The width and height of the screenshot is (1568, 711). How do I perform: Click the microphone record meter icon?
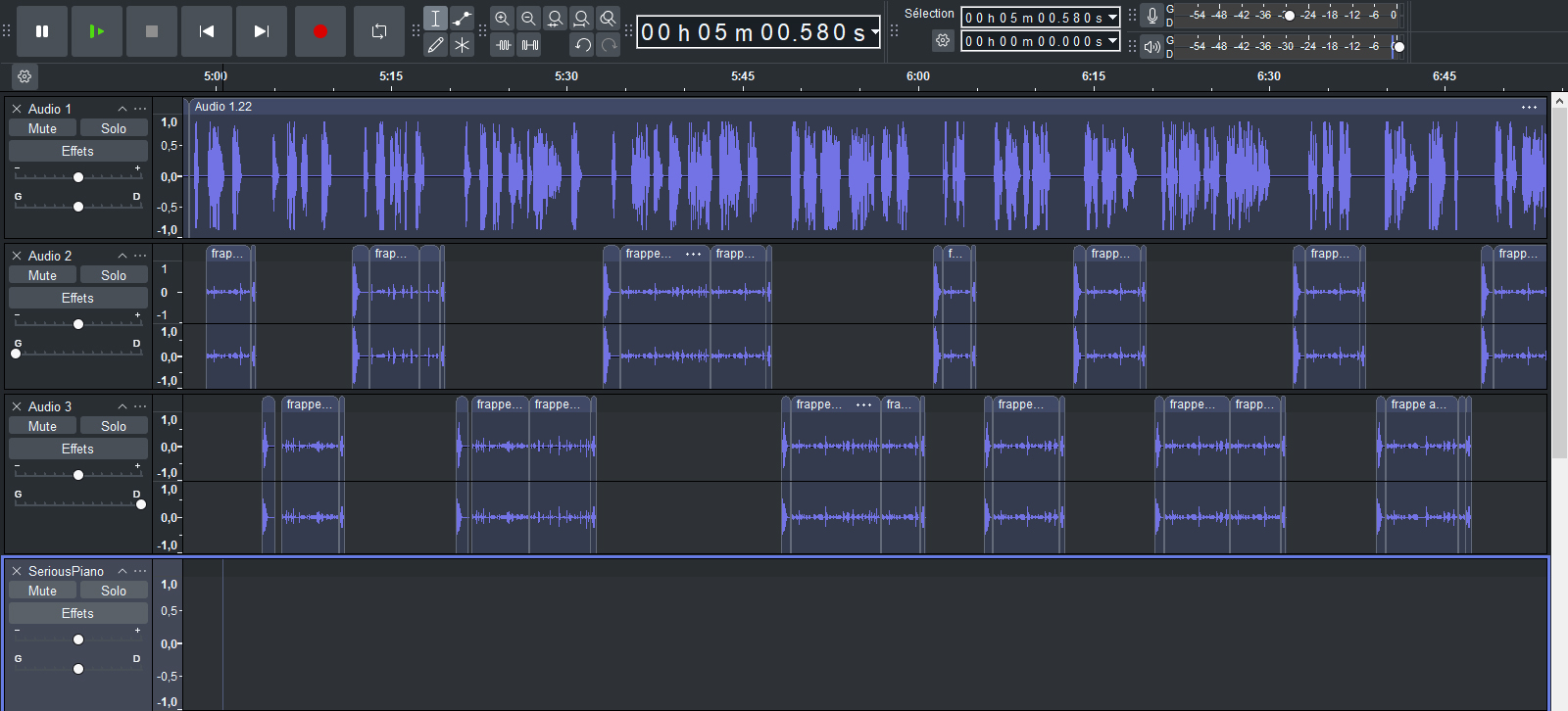(x=1152, y=16)
